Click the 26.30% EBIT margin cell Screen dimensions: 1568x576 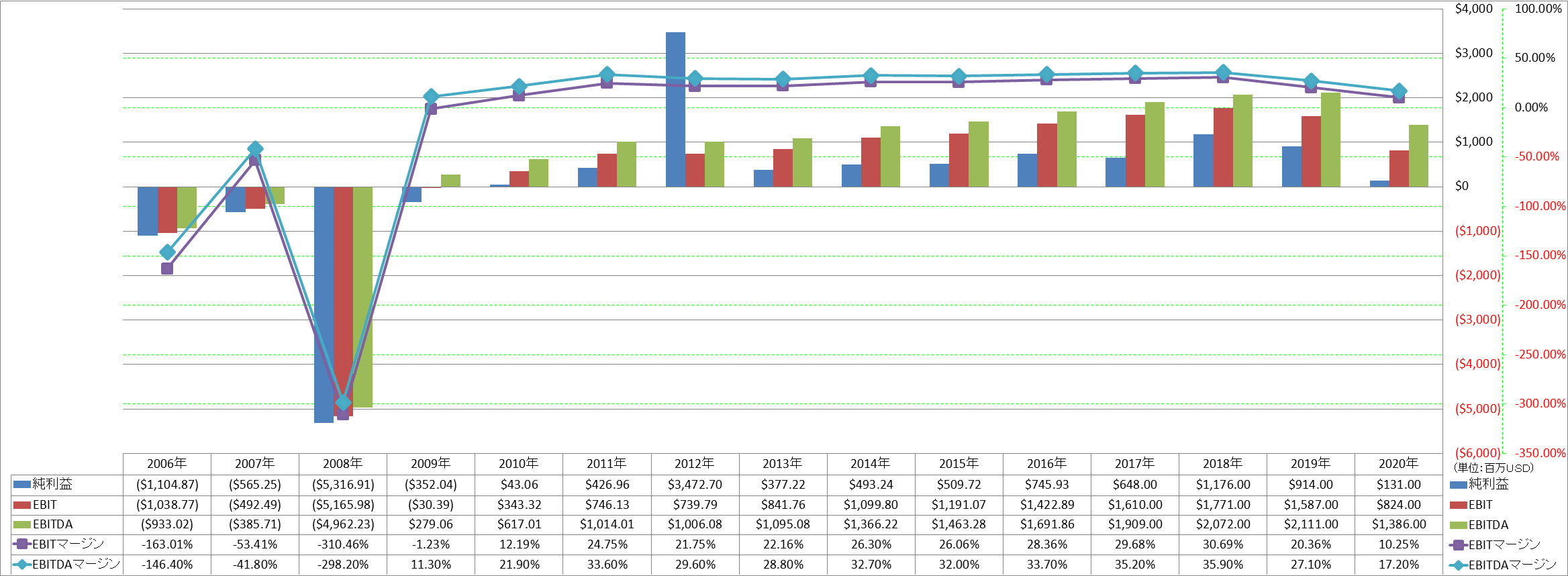[871, 544]
